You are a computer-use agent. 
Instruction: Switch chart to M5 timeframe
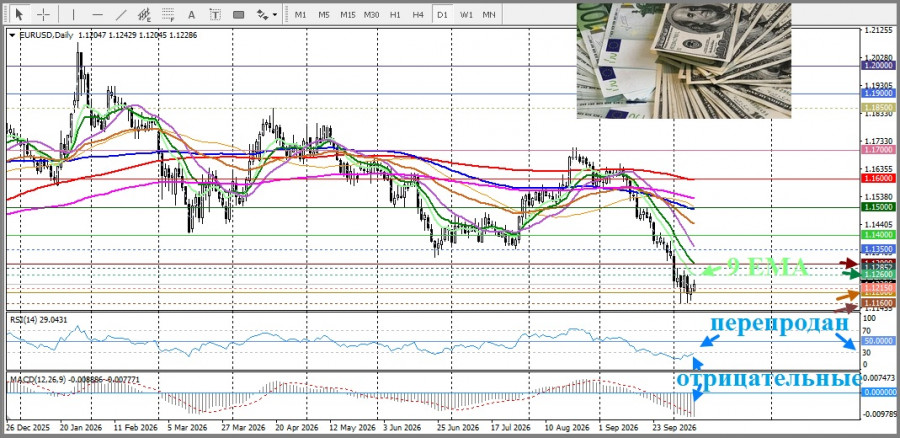[324, 15]
